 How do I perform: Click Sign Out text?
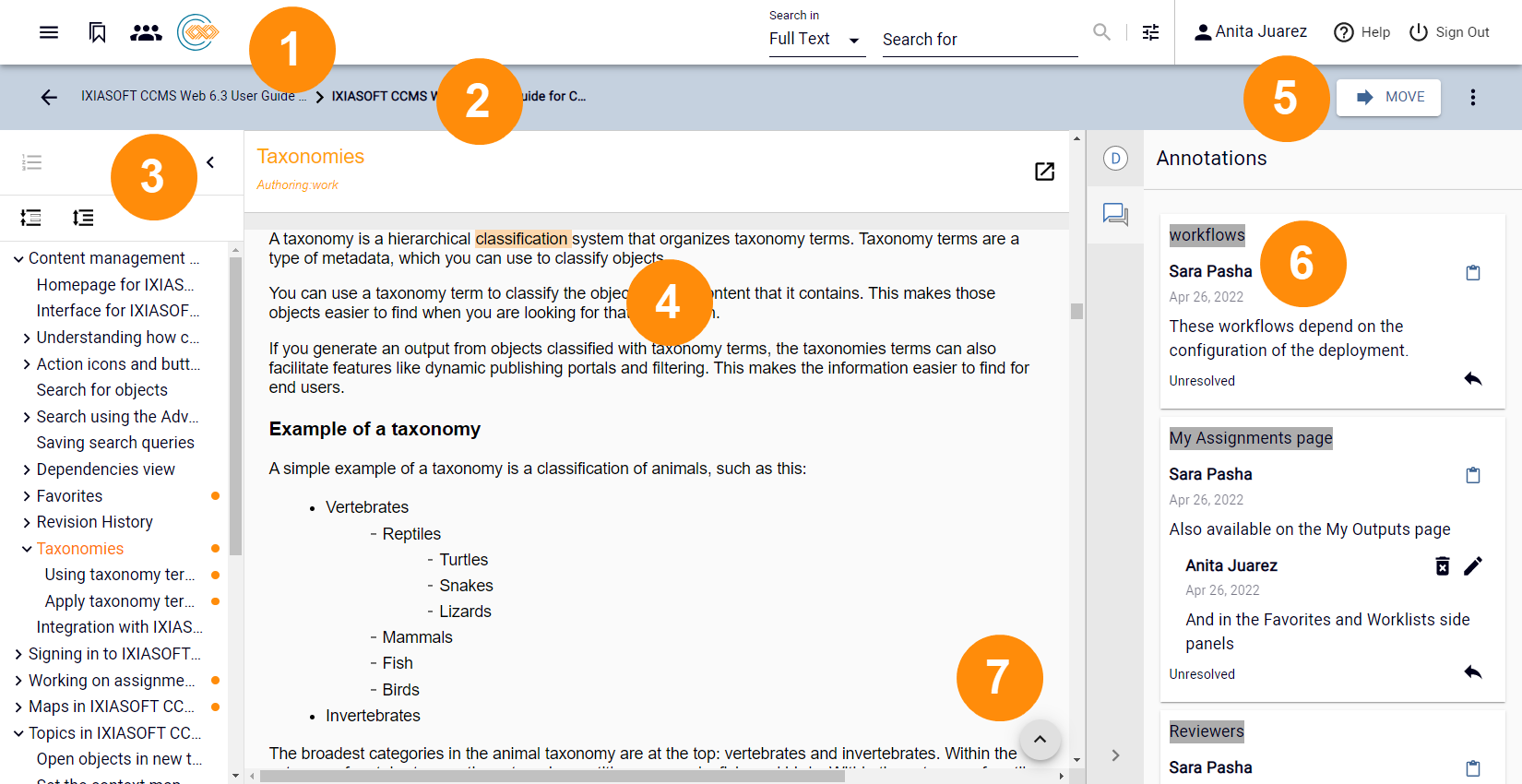[1462, 32]
